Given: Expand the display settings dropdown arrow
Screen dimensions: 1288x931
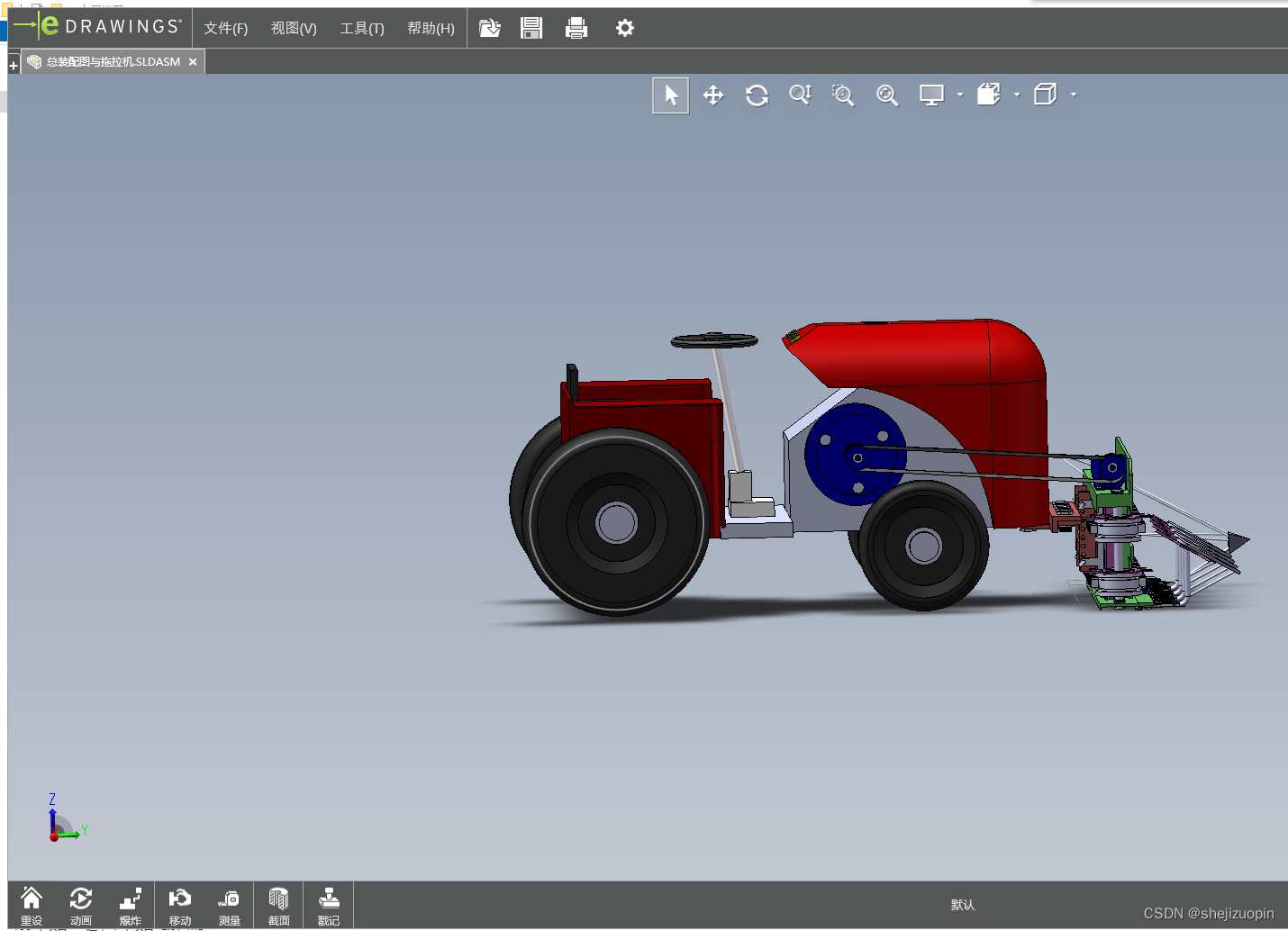Looking at the screenshot, I should (960, 95).
